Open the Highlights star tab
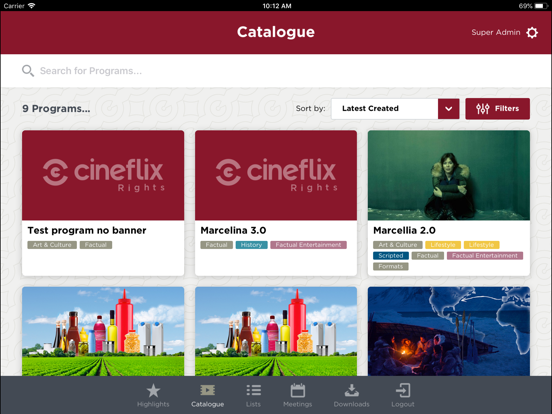Viewport: 552px width, 414px height. [153, 391]
